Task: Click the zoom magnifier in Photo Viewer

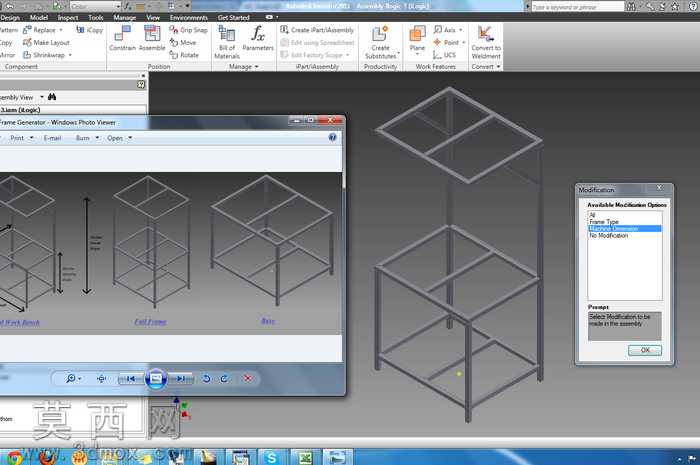Action: coord(71,378)
